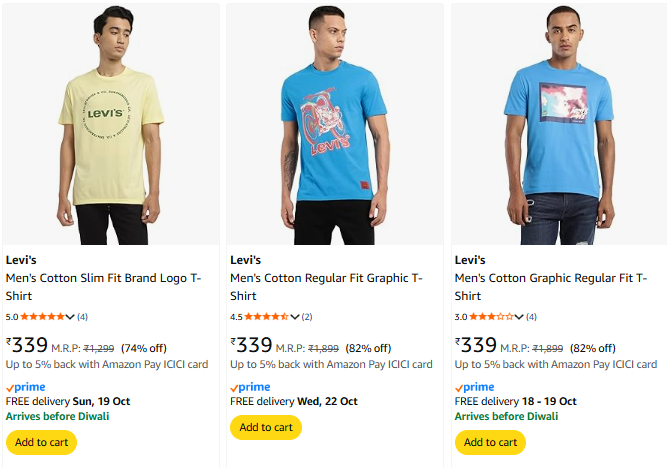Open the yellow Levi's logo T-shirt image
667x468 pixels.
point(111,125)
